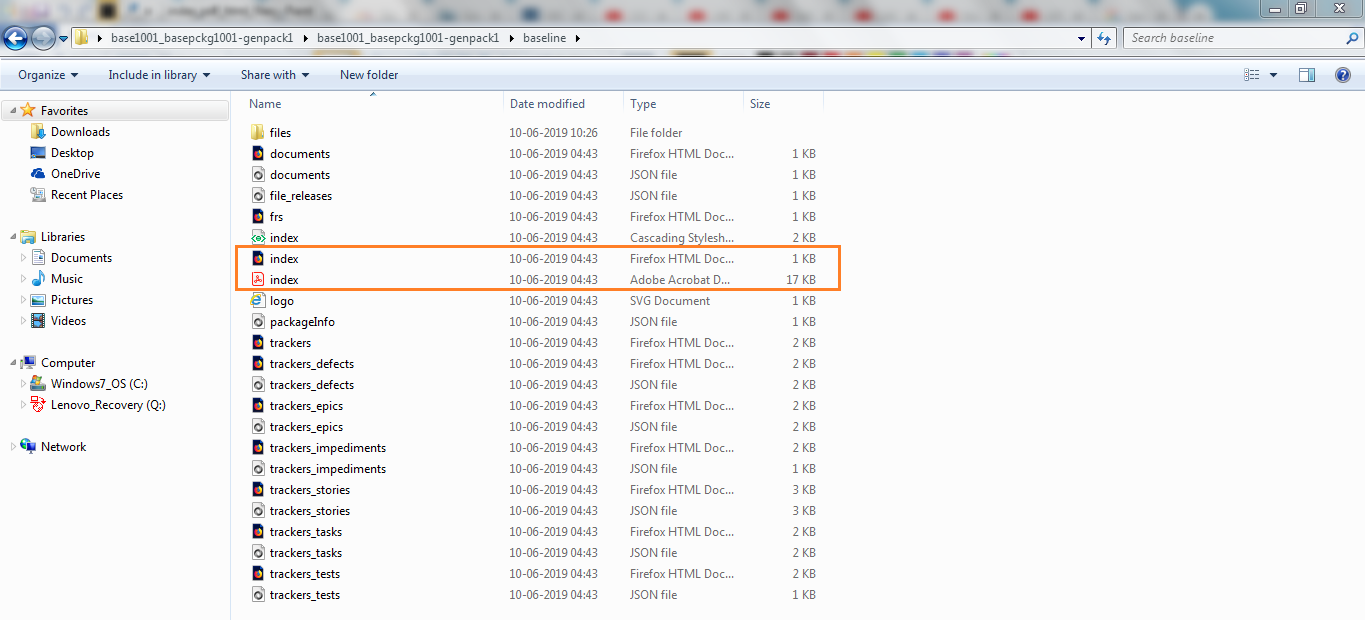Open Desktop in Favorites
The image size is (1366, 620).
(72, 153)
